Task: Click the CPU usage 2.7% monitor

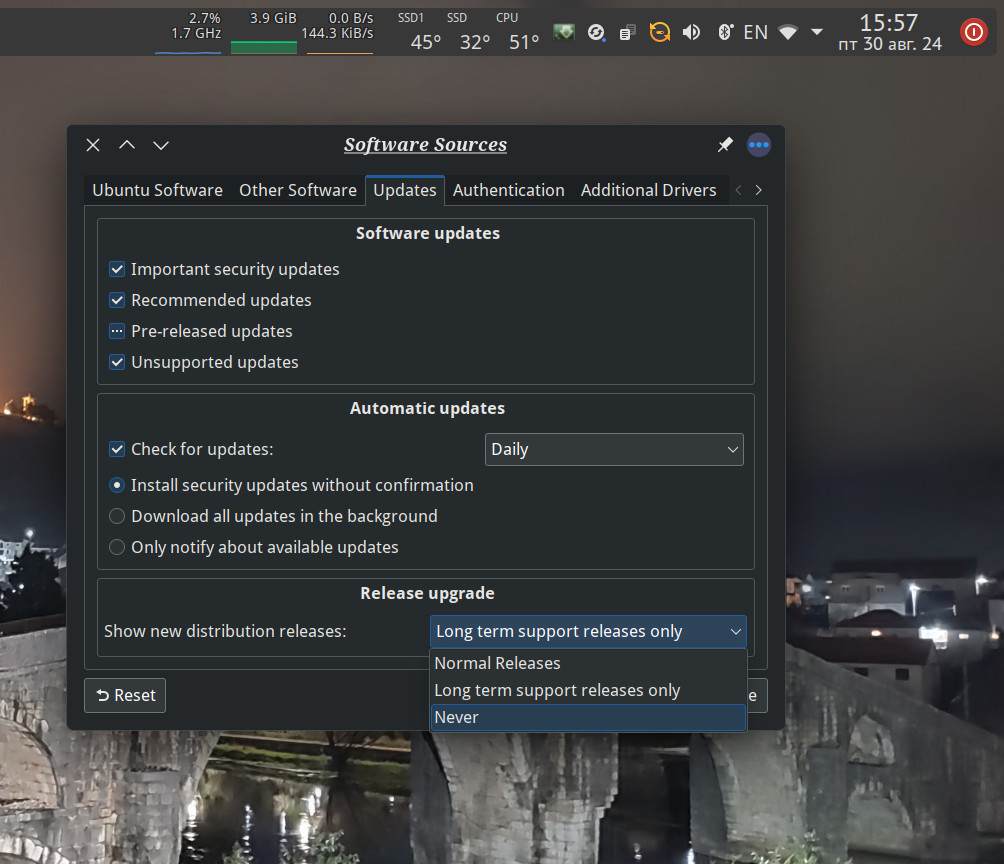Action: [x=189, y=32]
